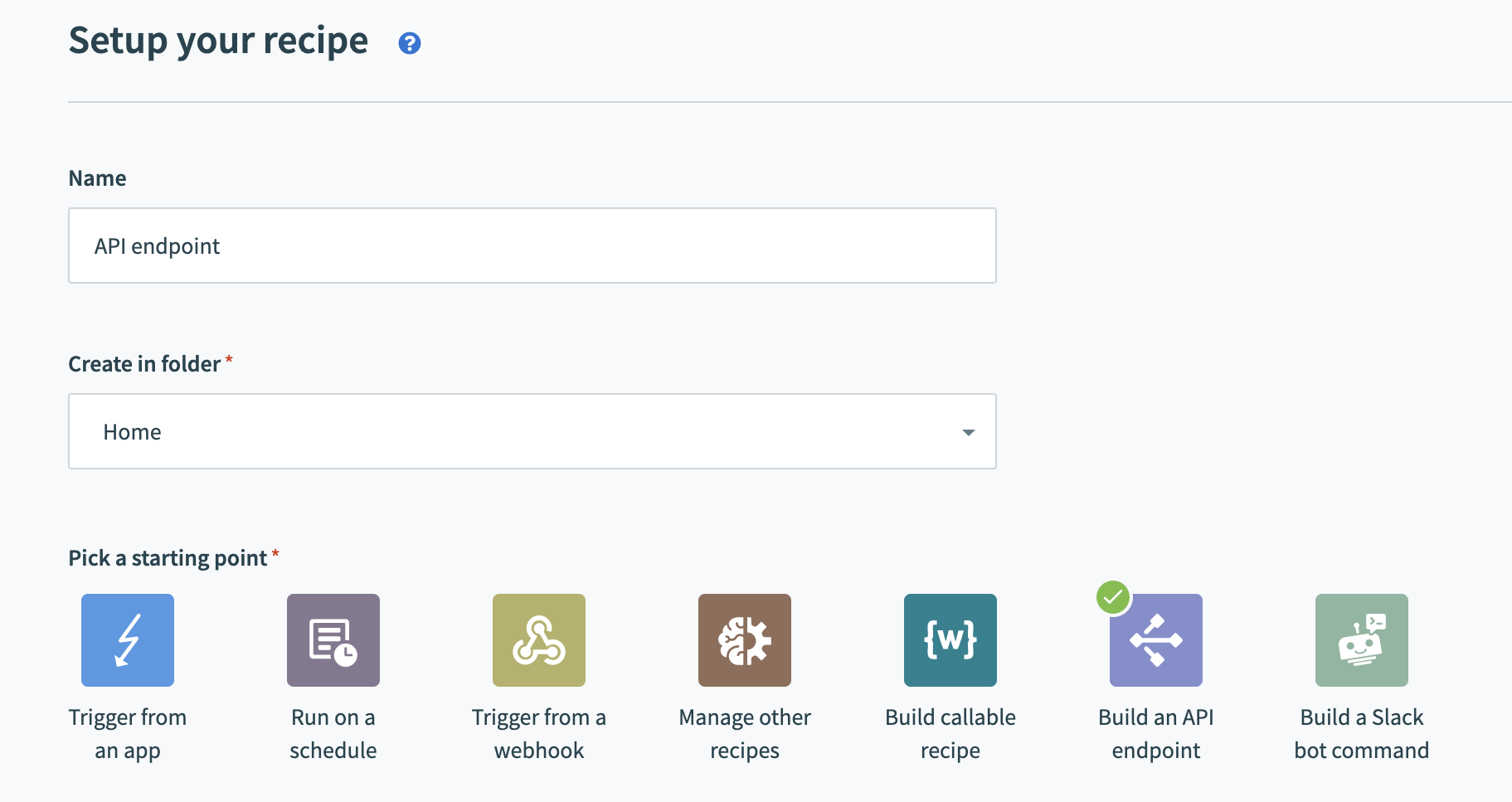Switch starting point to Run on a schedule
The height and width of the screenshot is (802, 1512).
(333, 639)
